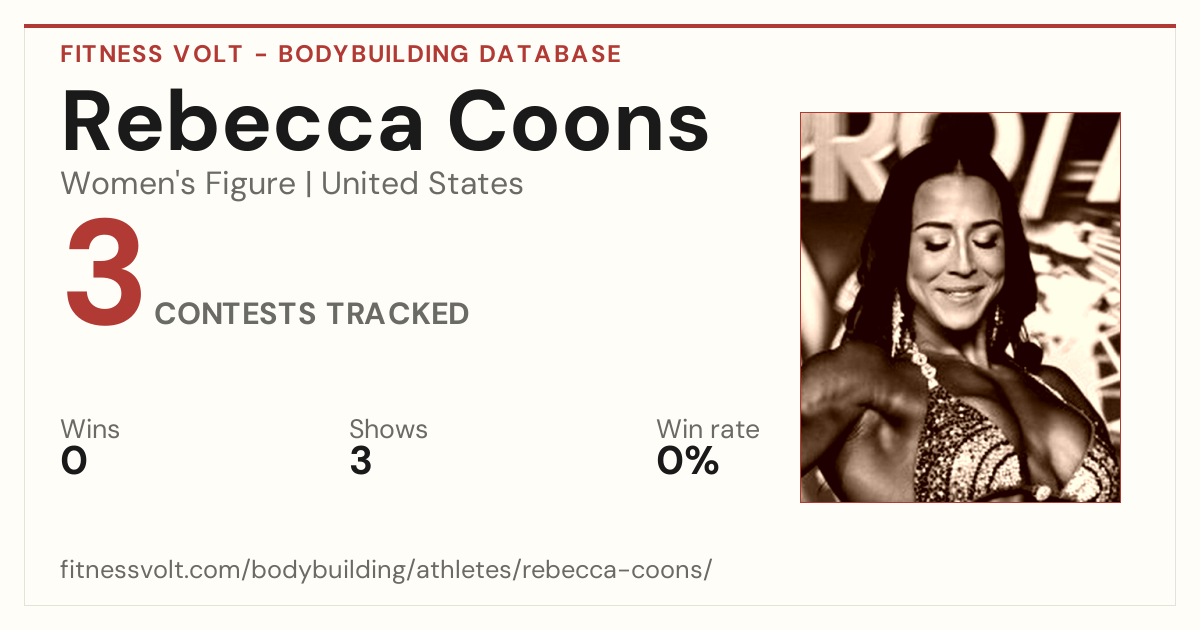
Task: Click the Win rate label
Action: tap(708, 430)
